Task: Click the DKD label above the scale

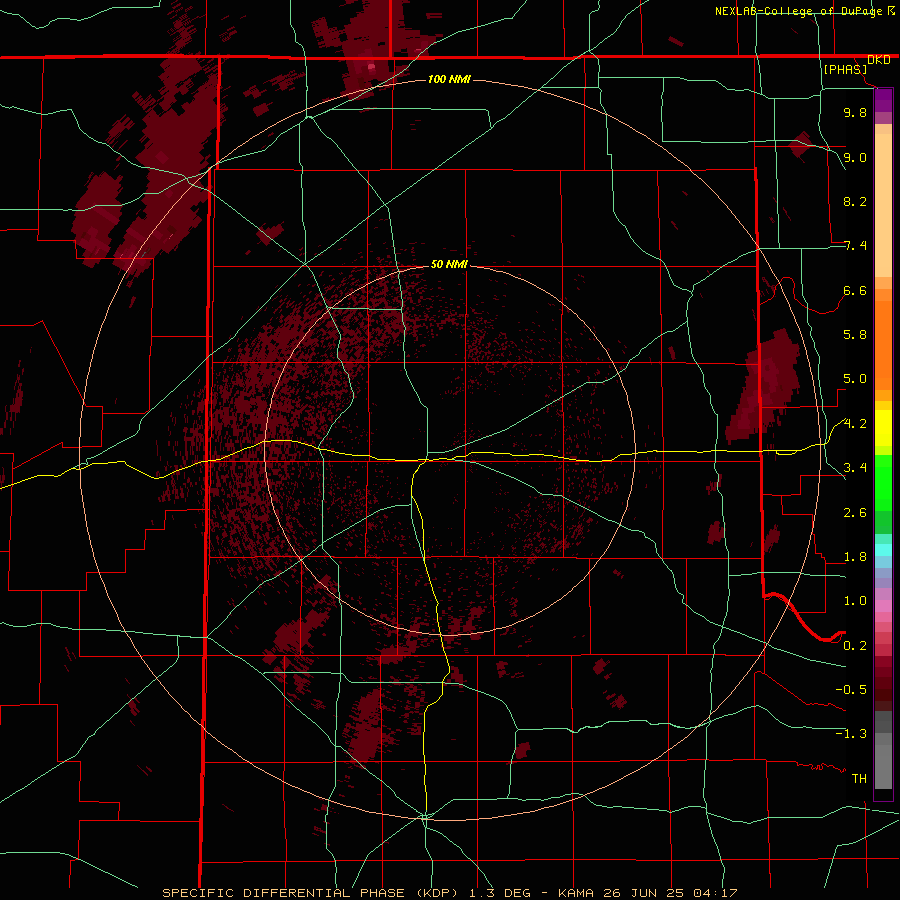Action: point(879,60)
